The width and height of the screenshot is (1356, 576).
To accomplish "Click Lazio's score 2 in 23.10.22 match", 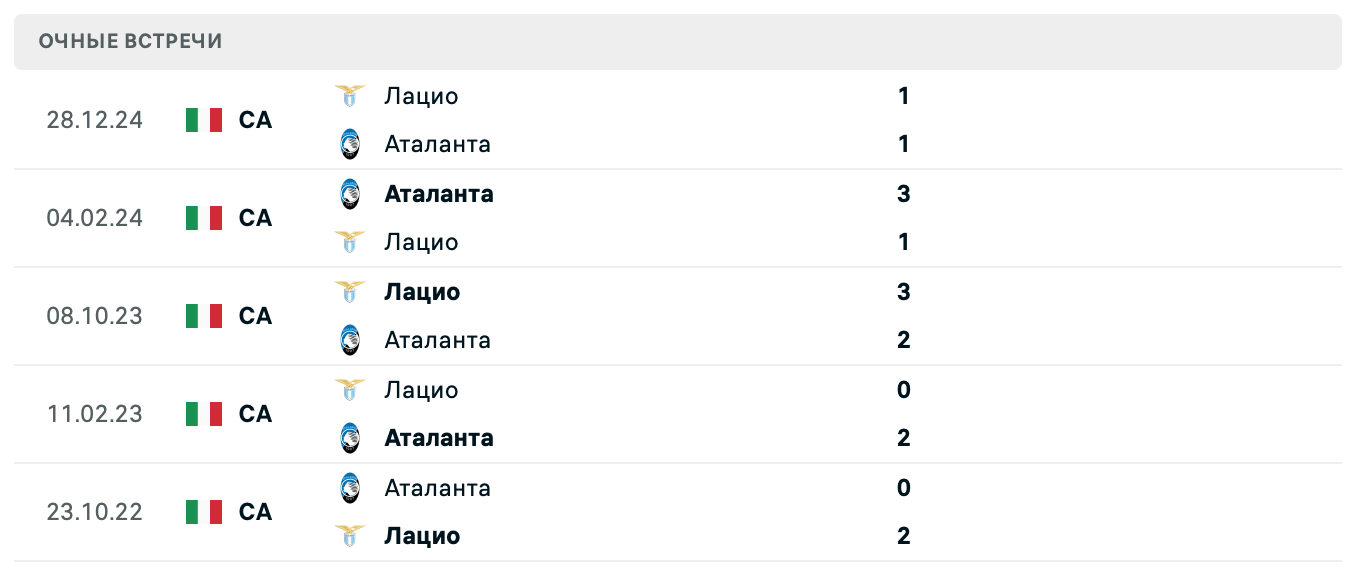I will pos(904,536).
